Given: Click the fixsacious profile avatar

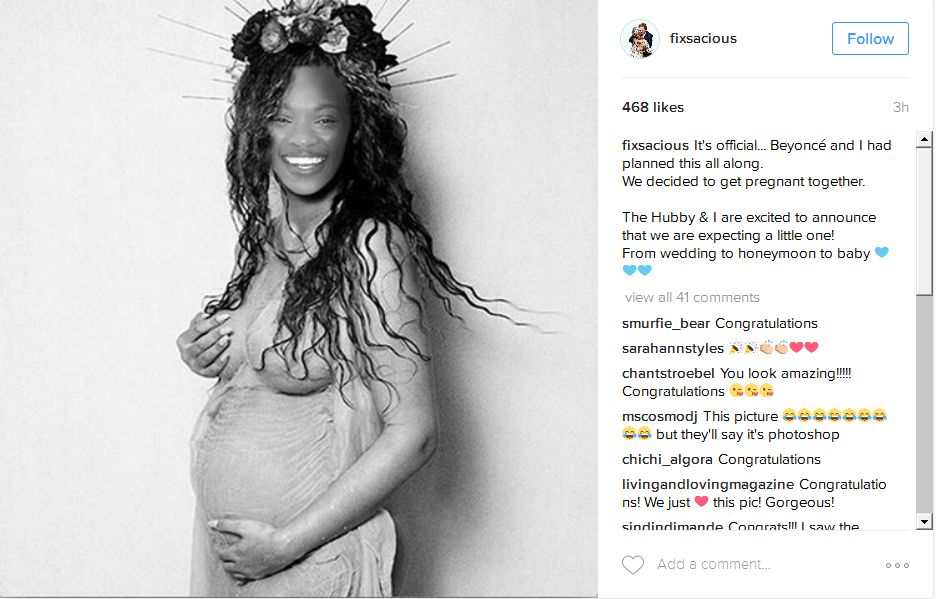Looking at the screenshot, I should [640, 39].
